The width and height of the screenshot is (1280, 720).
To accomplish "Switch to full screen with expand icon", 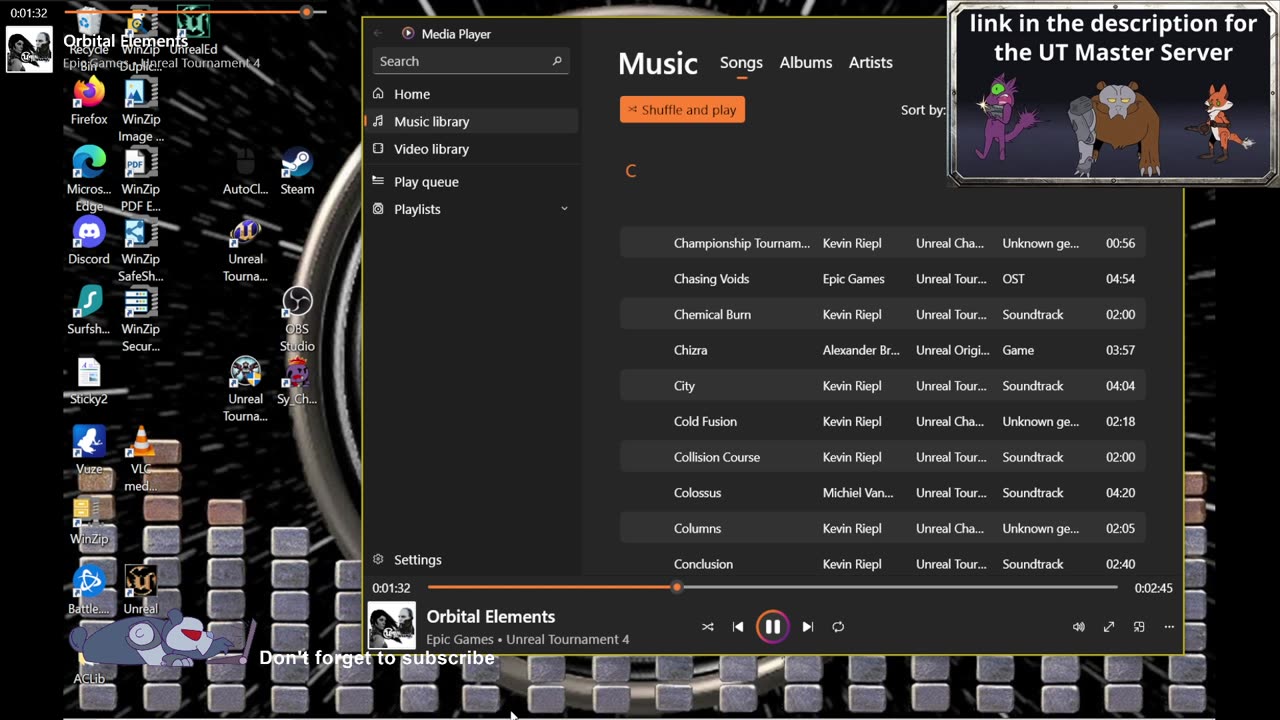I will [x=1109, y=627].
